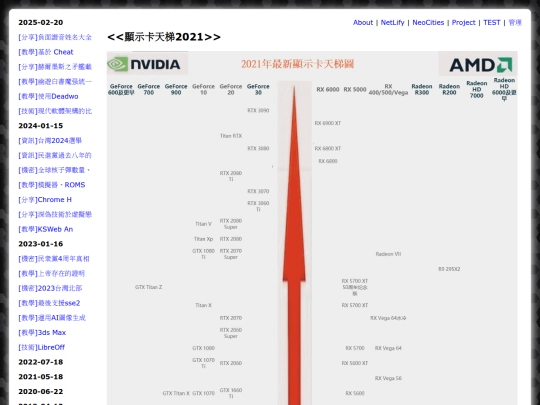The width and height of the screenshot is (540, 405).
Task: Click the GeForce 10 column header
Action: 204,89
